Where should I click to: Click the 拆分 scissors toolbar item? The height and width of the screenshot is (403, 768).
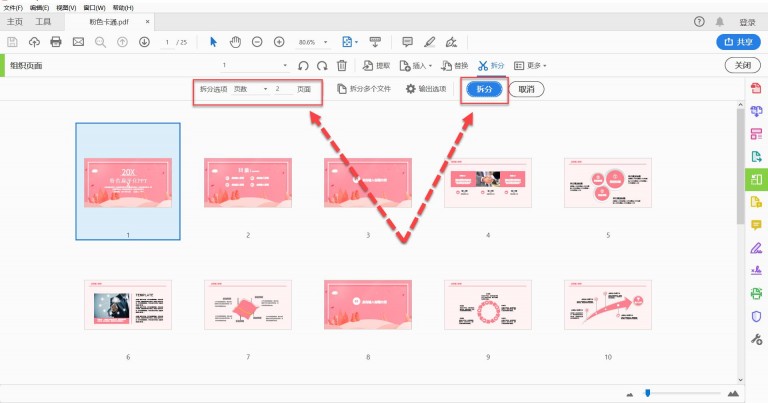click(491, 66)
